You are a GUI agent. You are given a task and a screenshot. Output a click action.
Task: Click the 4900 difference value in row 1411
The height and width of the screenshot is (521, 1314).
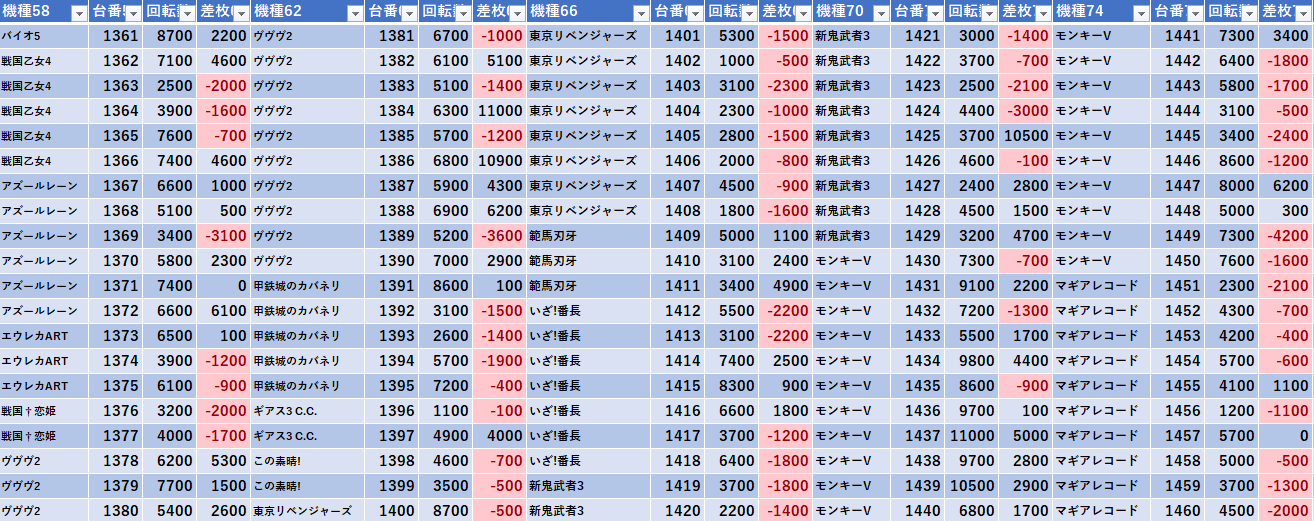point(786,286)
